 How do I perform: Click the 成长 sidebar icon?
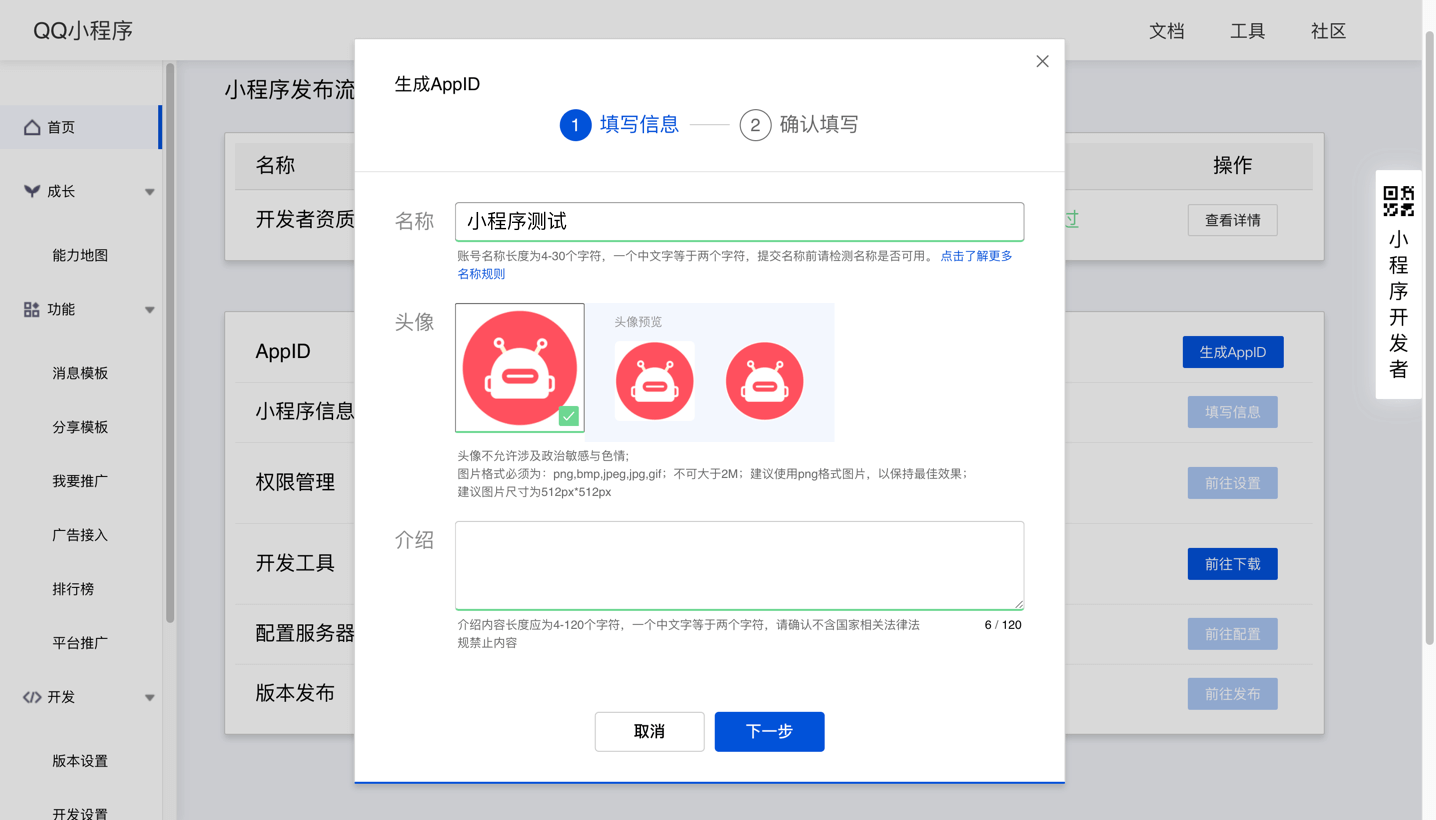pos(31,191)
